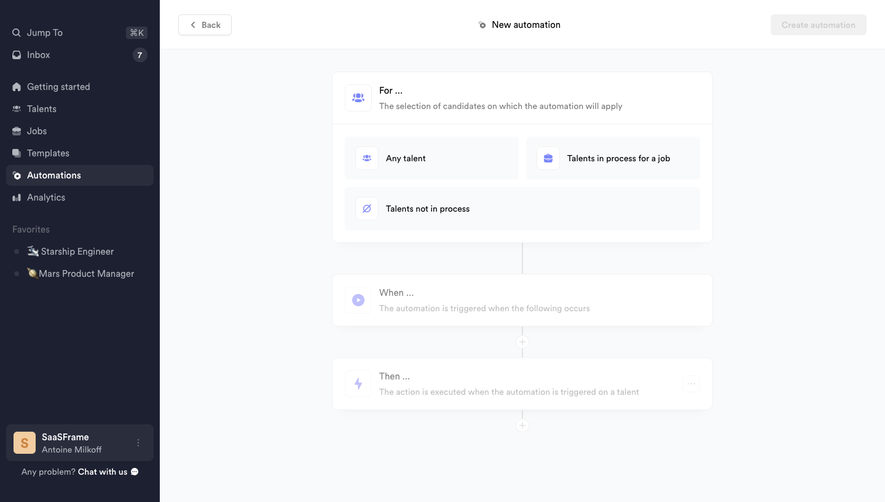Viewport: 885px width, 502px height.
Task: Select Talents in process for a job
Action: pos(613,158)
